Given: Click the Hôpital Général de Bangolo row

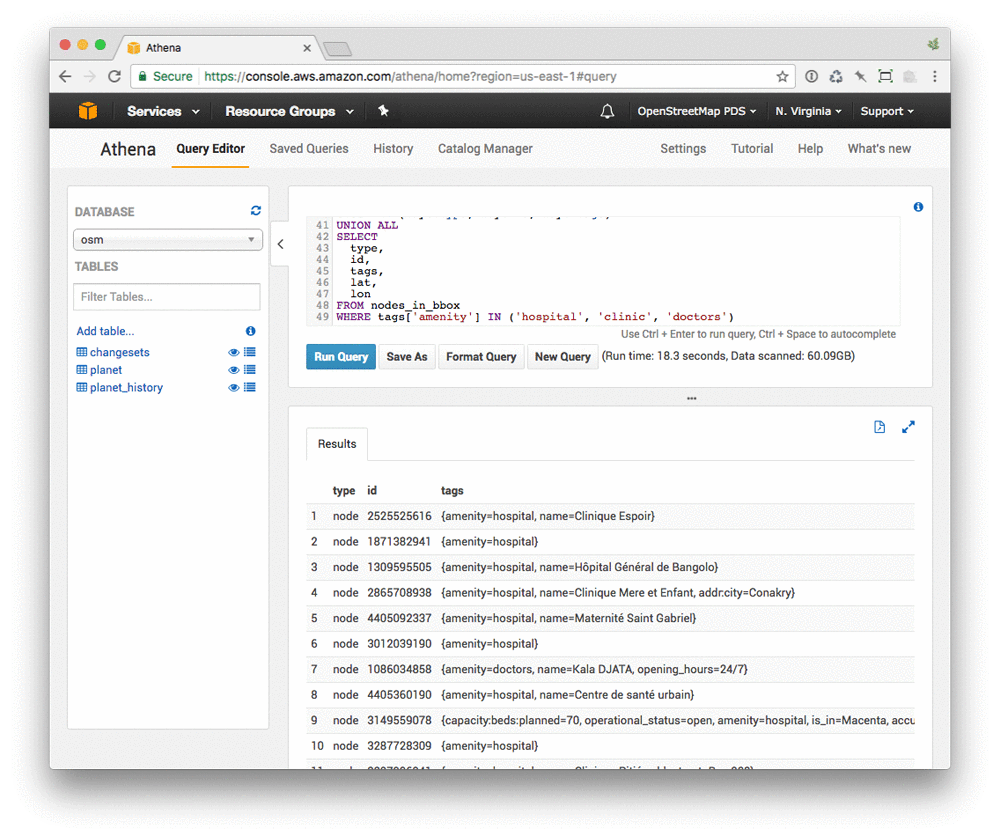Looking at the screenshot, I should click(x=610, y=567).
